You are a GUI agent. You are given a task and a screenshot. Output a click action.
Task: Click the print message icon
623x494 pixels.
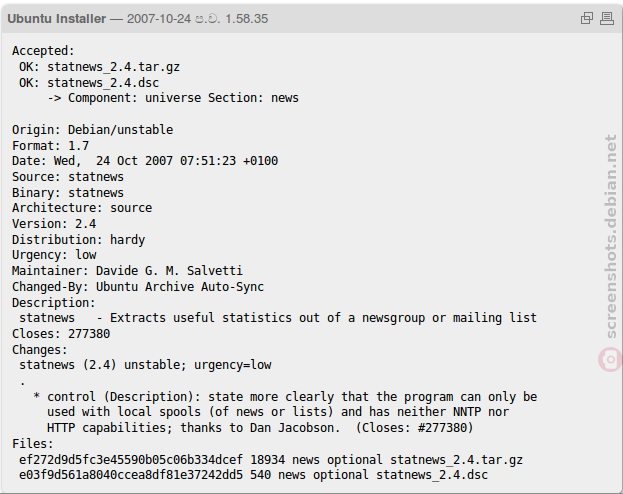[x=607, y=18]
